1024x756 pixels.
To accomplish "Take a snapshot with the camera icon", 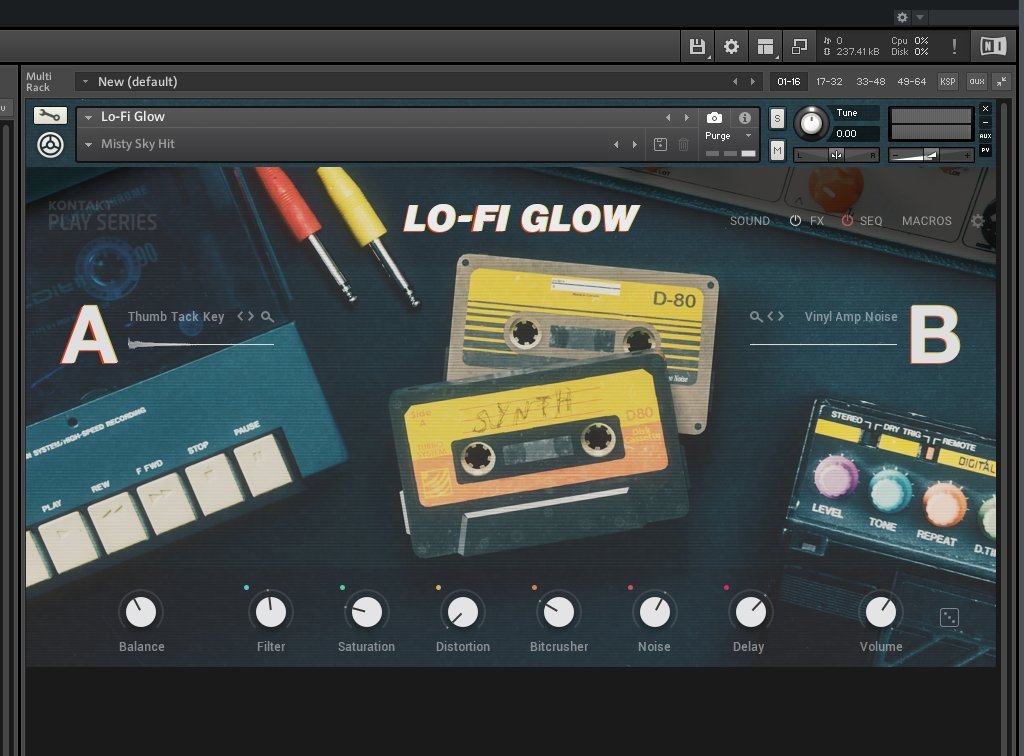I will point(714,118).
